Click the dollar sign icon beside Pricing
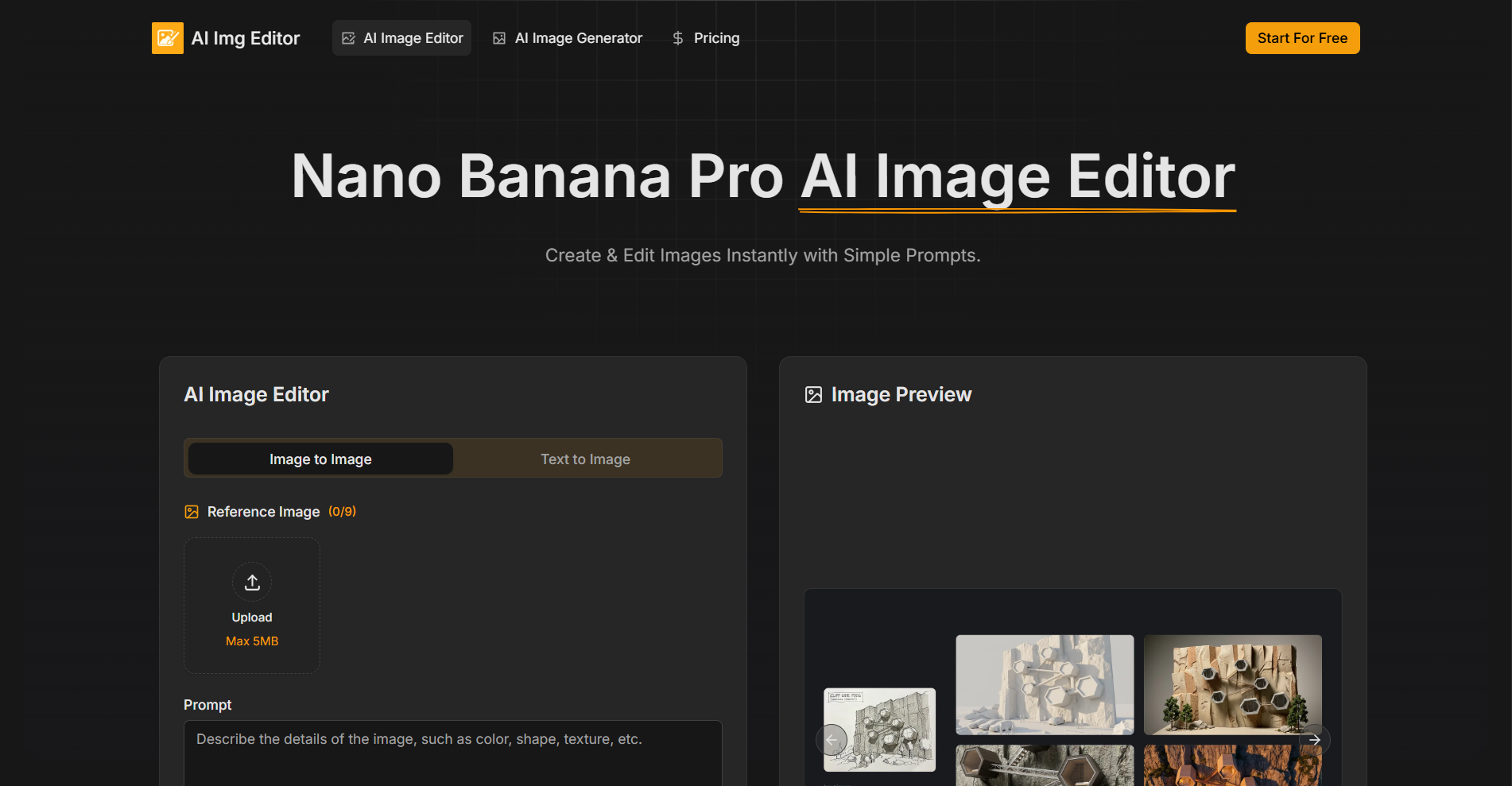The height and width of the screenshot is (786, 1512). click(x=678, y=37)
